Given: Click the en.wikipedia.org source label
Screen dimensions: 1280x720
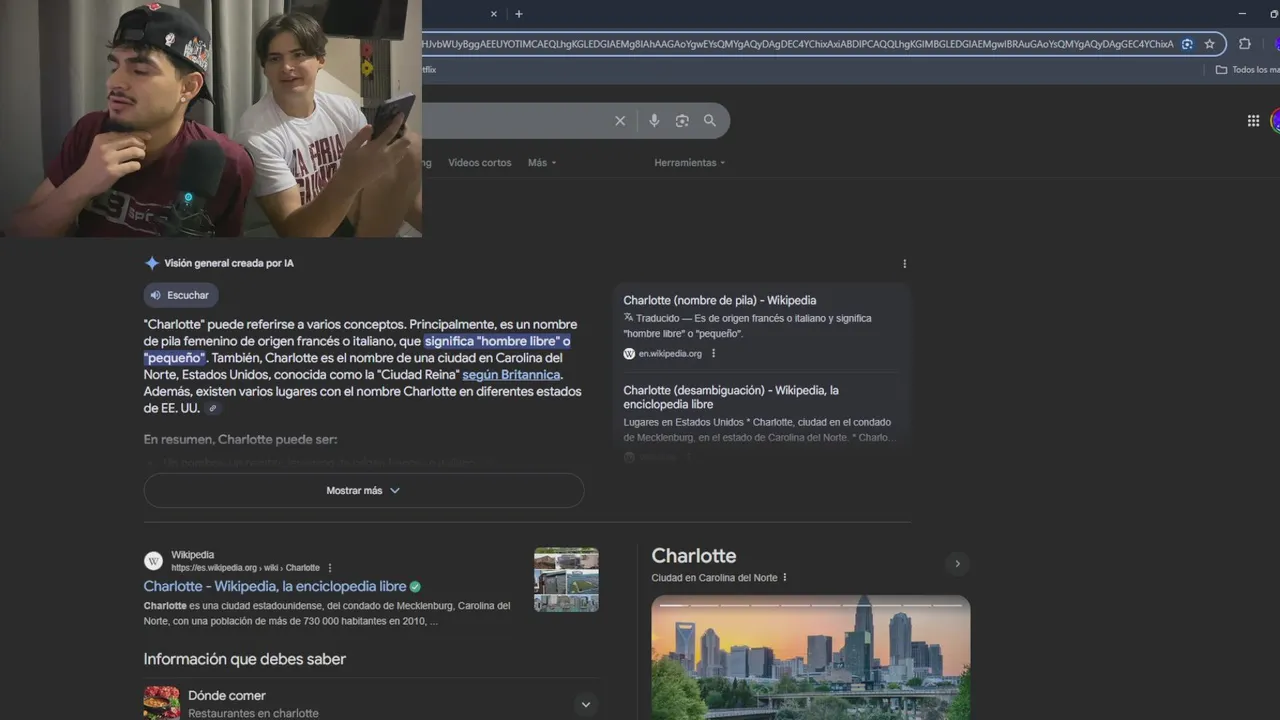Looking at the screenshot, I should [x=670, y=353].
